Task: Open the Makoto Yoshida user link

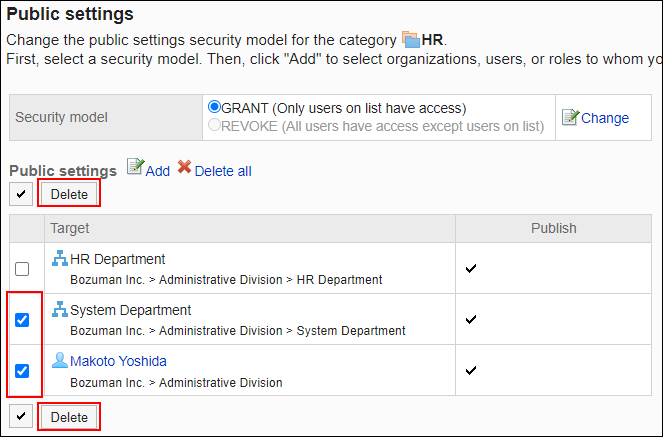Action: pyautogui.click(x=118, y=361)
